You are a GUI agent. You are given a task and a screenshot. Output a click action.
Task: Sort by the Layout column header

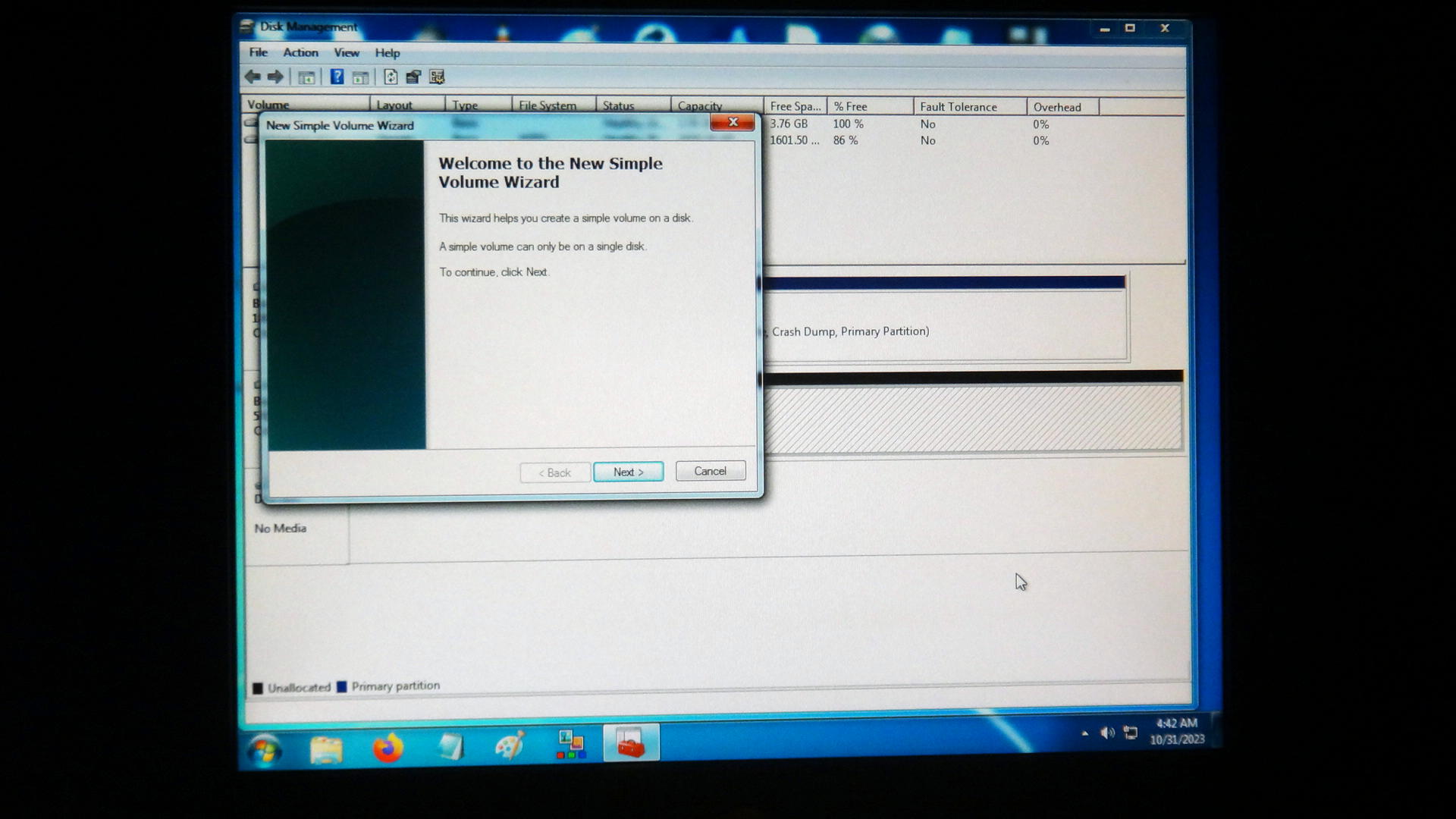408,105
